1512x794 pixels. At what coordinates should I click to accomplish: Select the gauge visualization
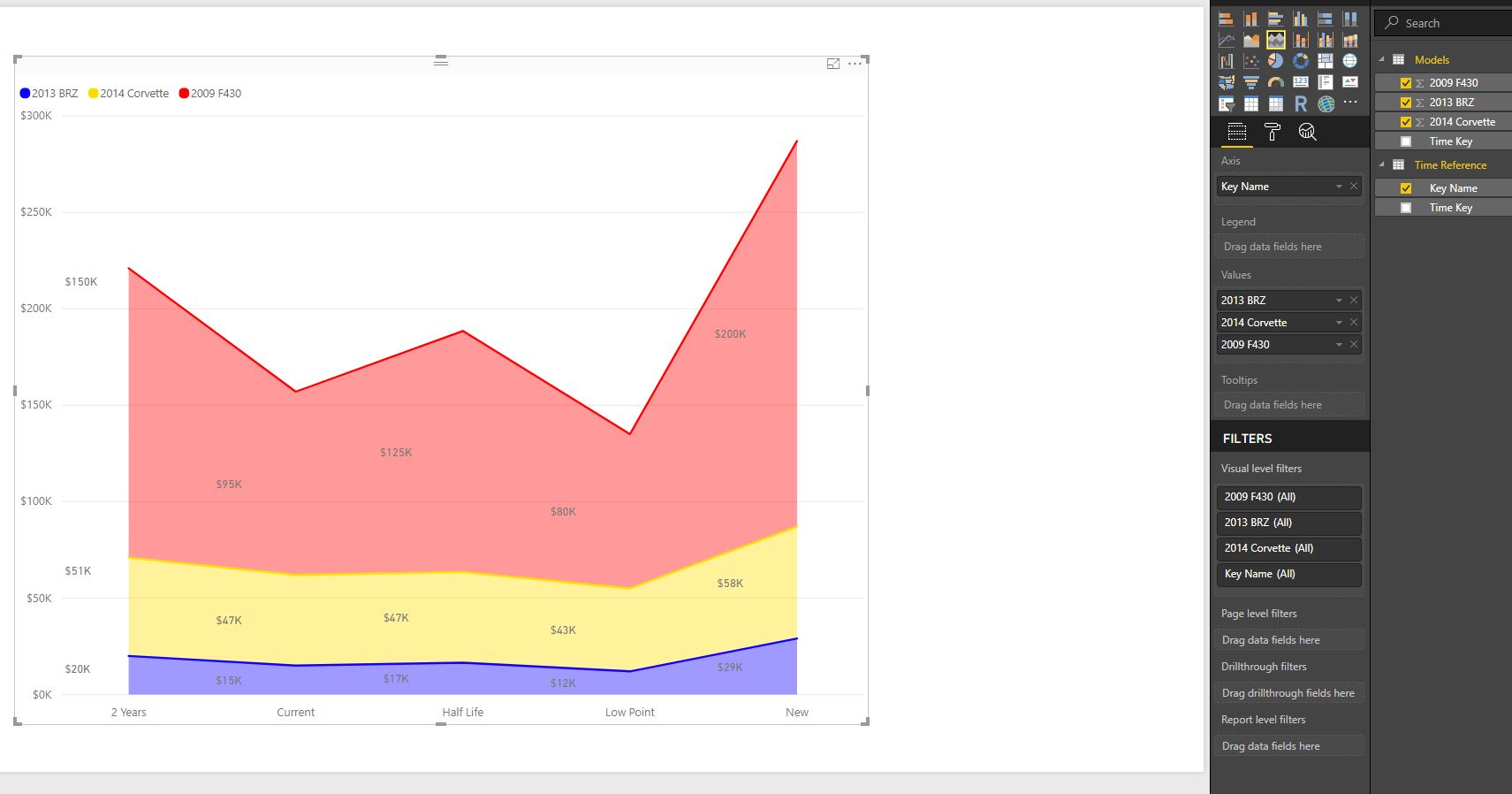tap(1275, 82)
